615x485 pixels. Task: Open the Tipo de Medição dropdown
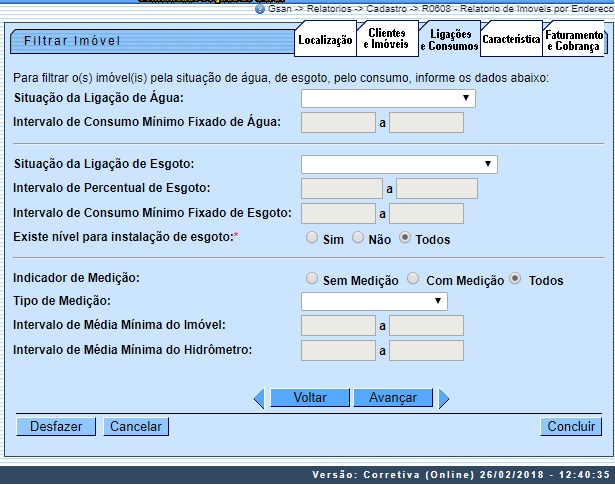374,301
